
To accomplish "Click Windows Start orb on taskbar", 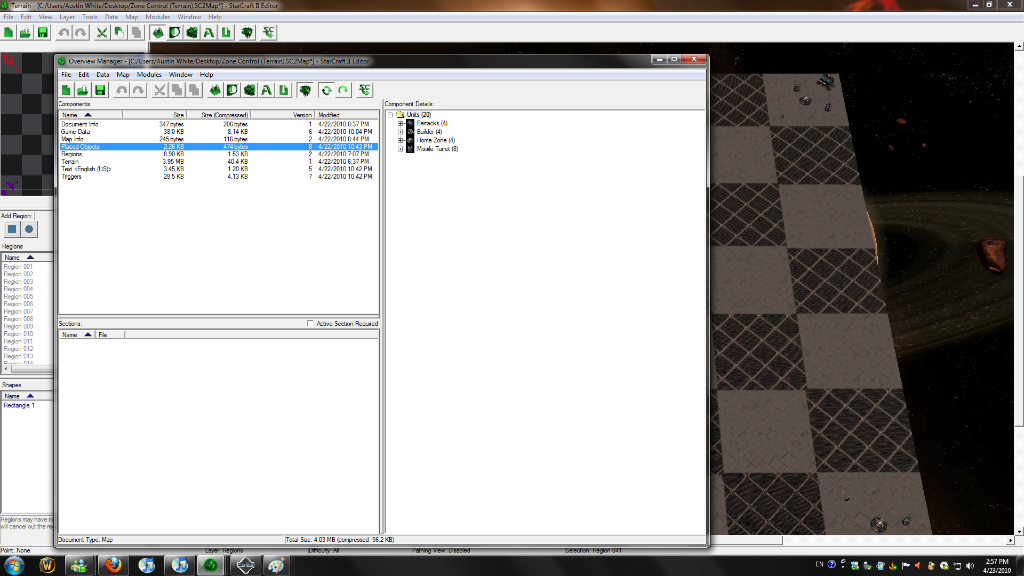I will [14, 565].
